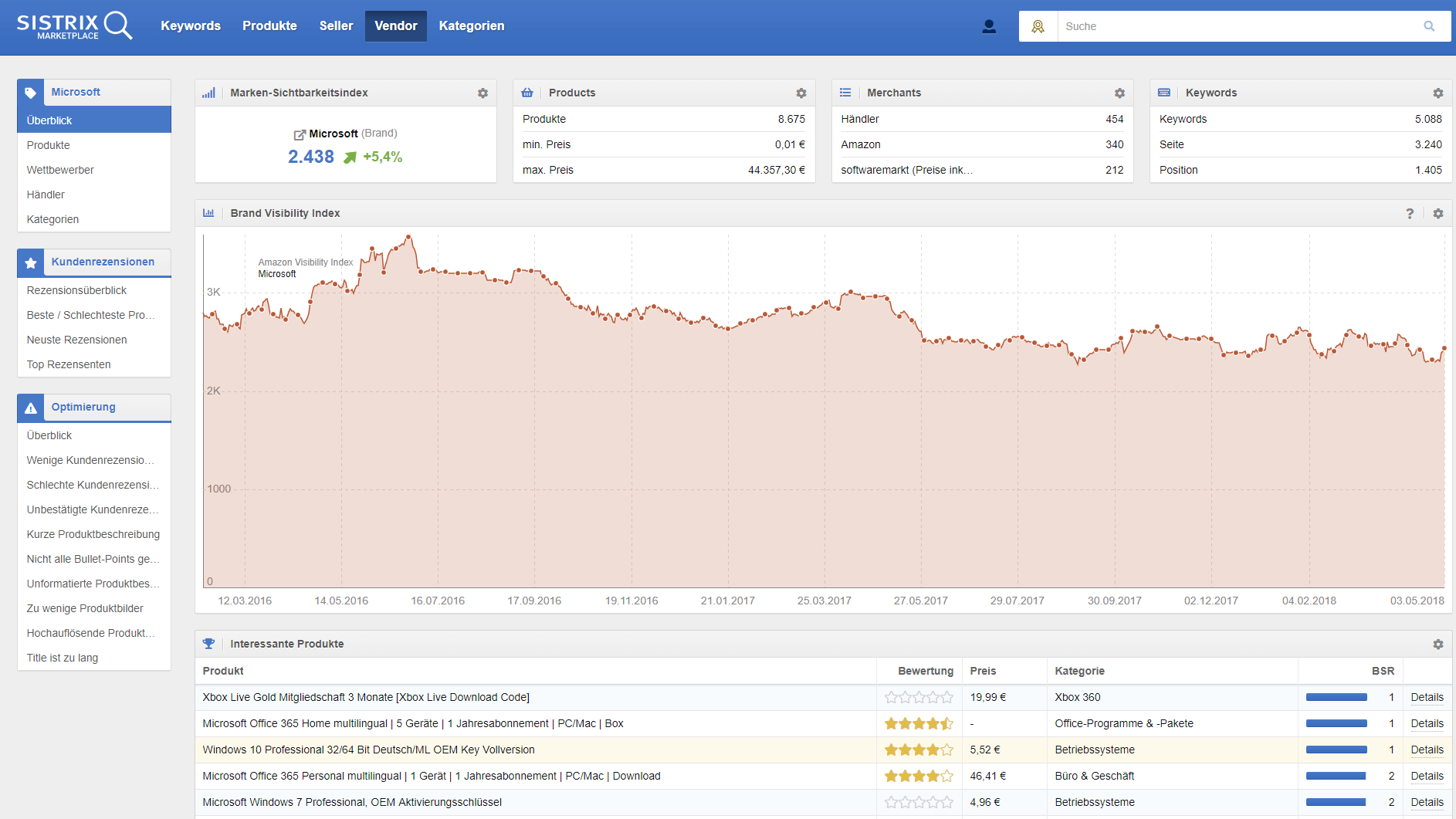Click the award badge icon beside search

tap(1038, 26)
